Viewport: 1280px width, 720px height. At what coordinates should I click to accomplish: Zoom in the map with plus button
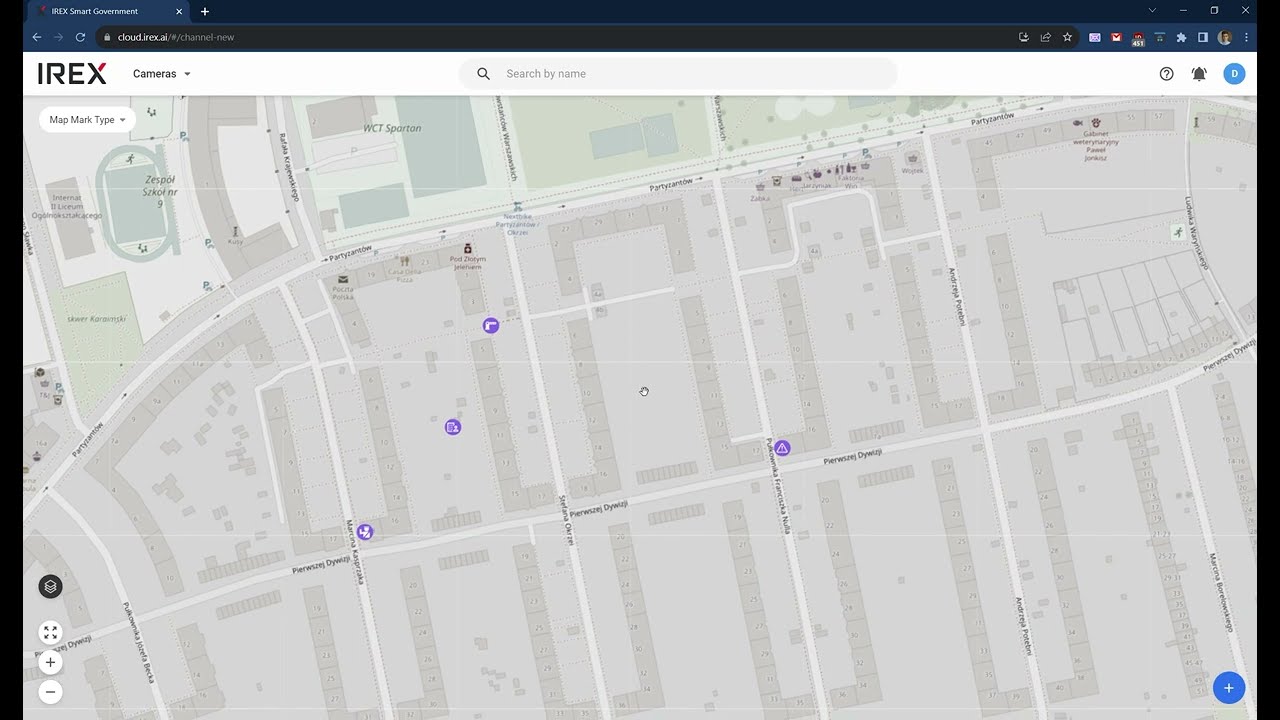pos(50,662)
